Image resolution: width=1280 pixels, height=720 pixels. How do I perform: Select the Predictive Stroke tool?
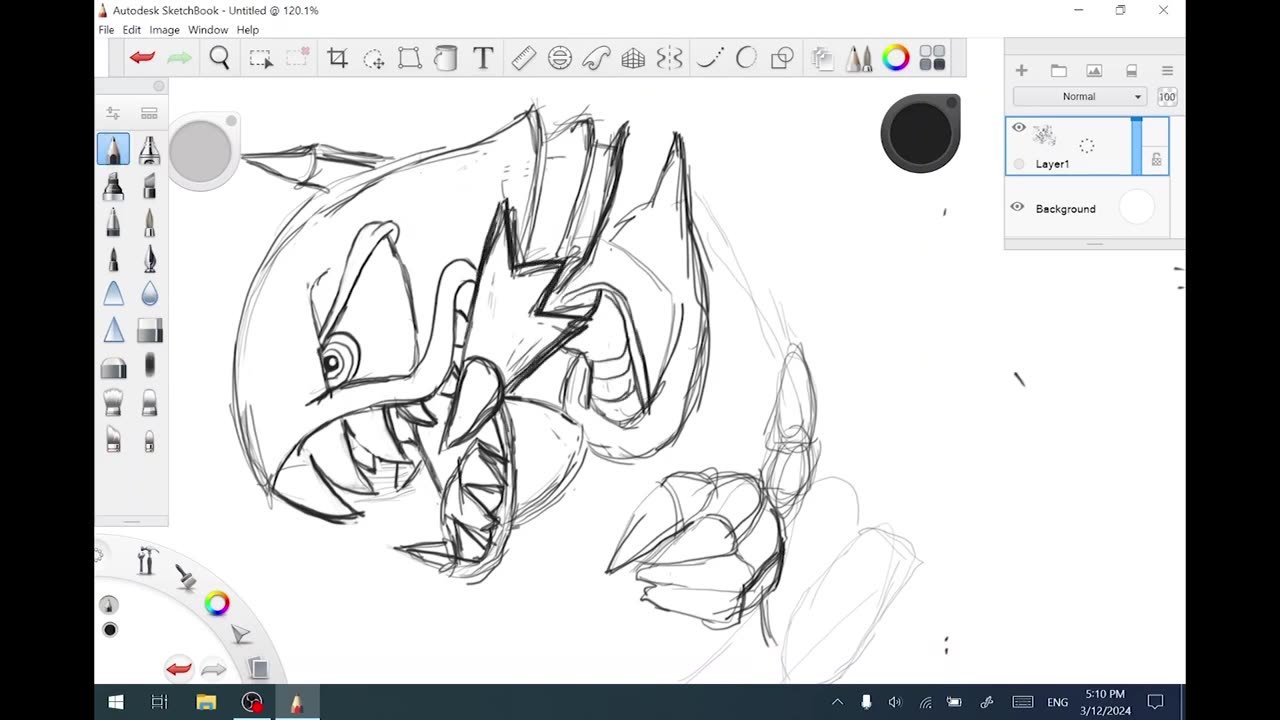(746, 58)
